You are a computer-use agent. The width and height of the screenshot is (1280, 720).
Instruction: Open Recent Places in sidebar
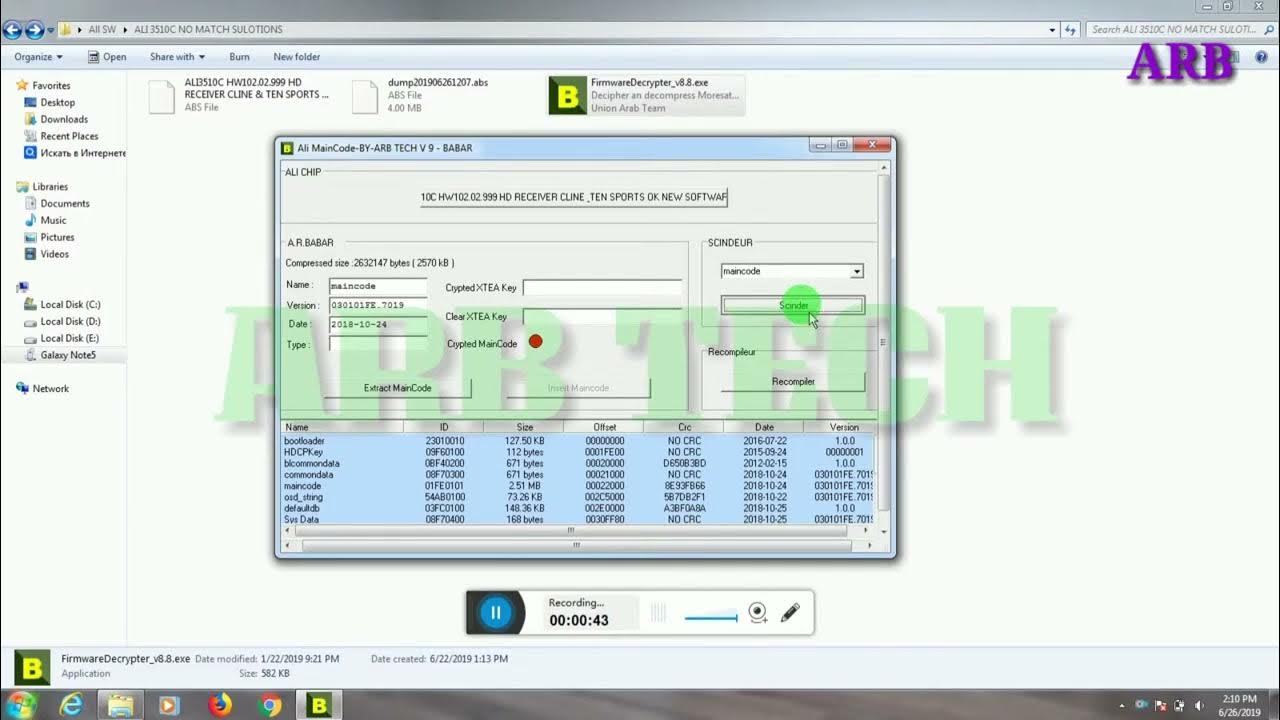(x=69, y=136)
